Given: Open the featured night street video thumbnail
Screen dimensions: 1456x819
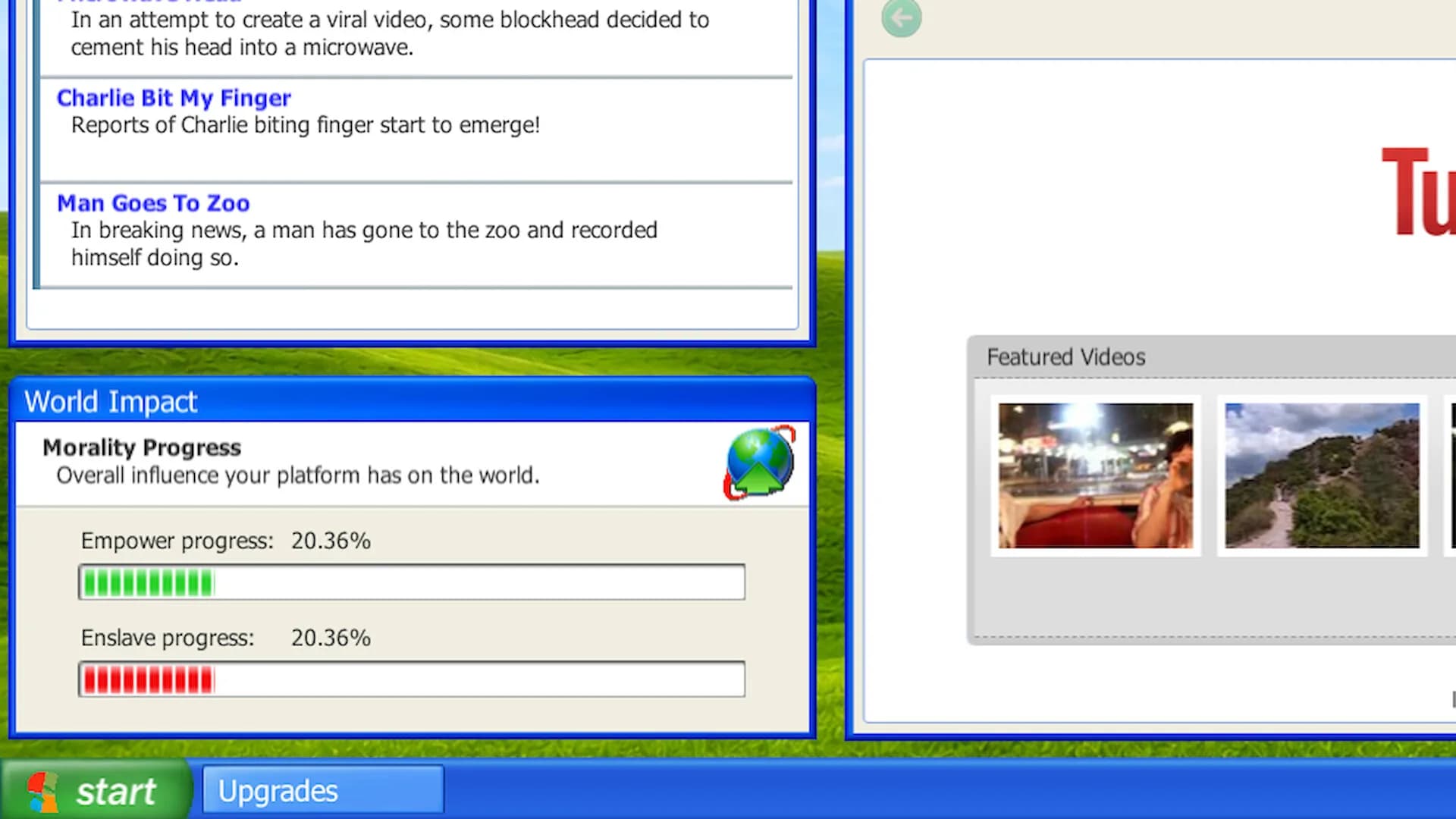Looking at the screenshot, I should 1095,475.
